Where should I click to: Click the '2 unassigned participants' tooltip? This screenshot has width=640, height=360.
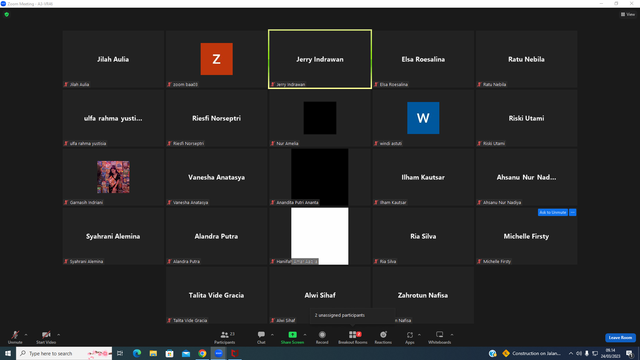352,315
